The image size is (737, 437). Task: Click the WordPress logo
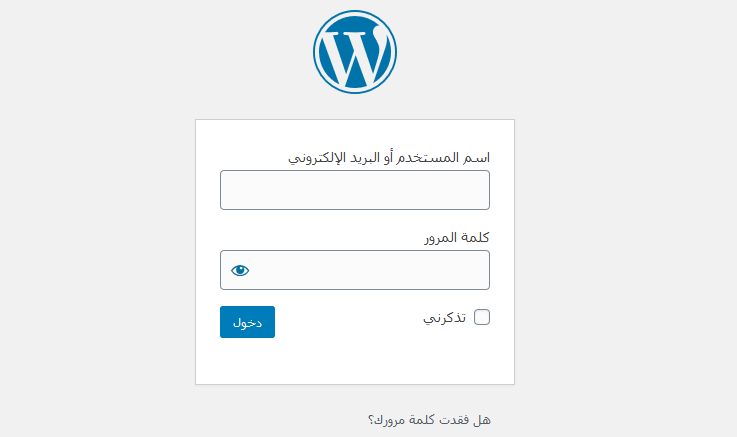[x=355, y=52]
